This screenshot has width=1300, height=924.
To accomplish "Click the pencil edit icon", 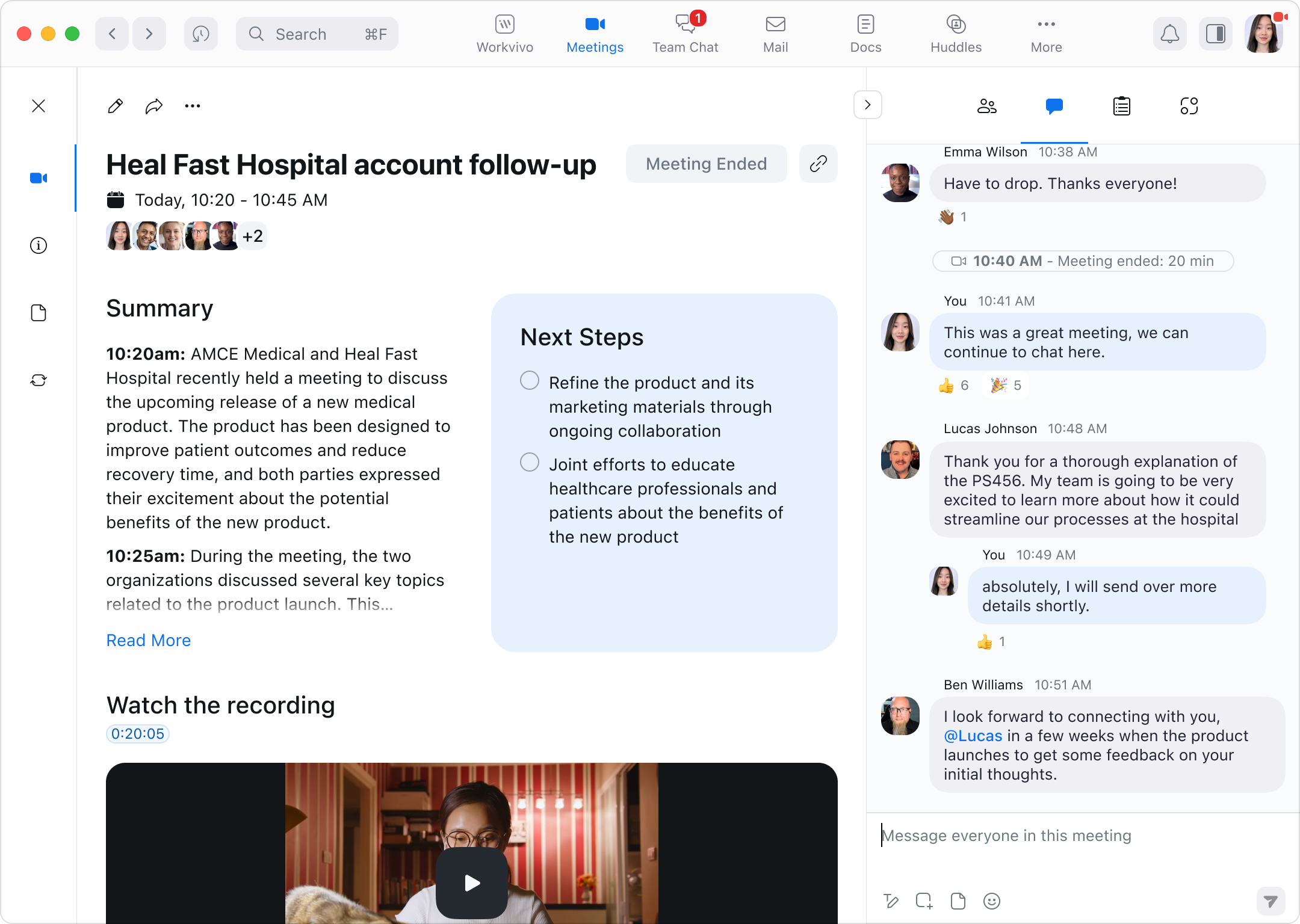I will pos(115,106).
